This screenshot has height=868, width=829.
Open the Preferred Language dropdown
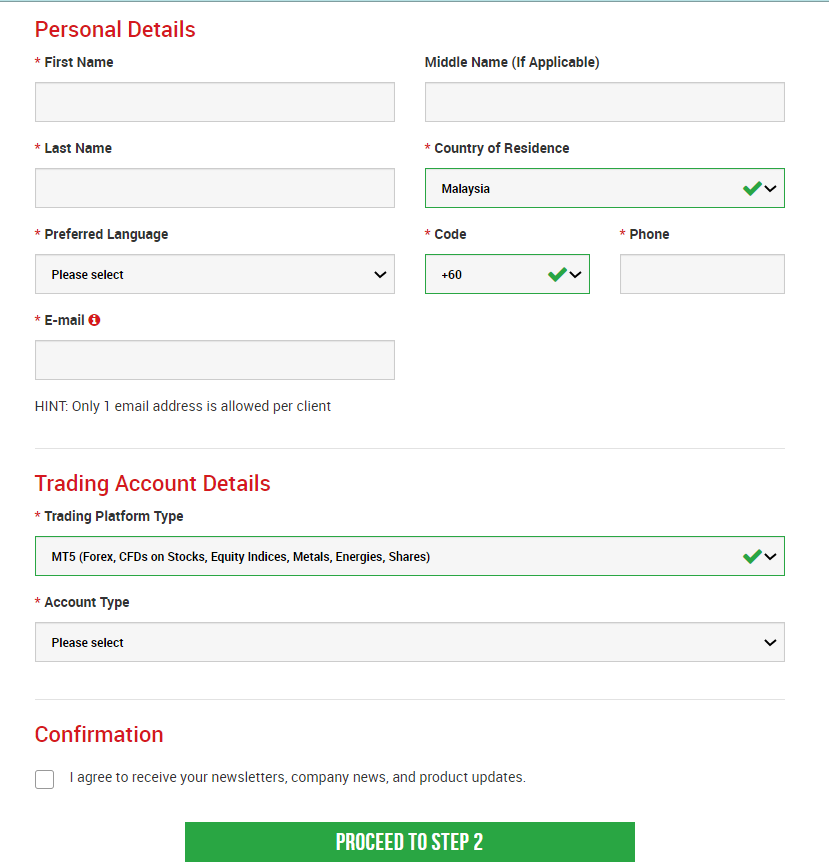(215, 274)
